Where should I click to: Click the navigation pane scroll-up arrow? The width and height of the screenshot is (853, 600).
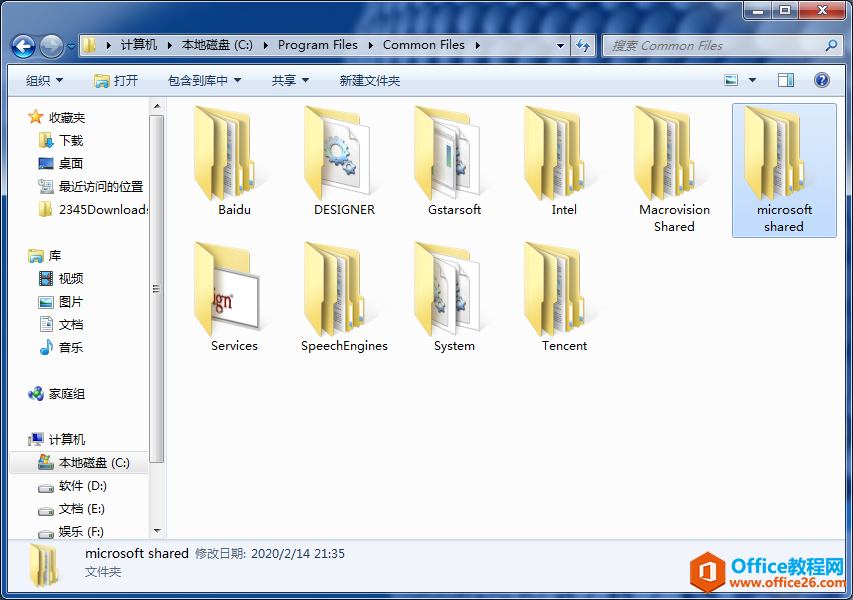coord(157,106)
